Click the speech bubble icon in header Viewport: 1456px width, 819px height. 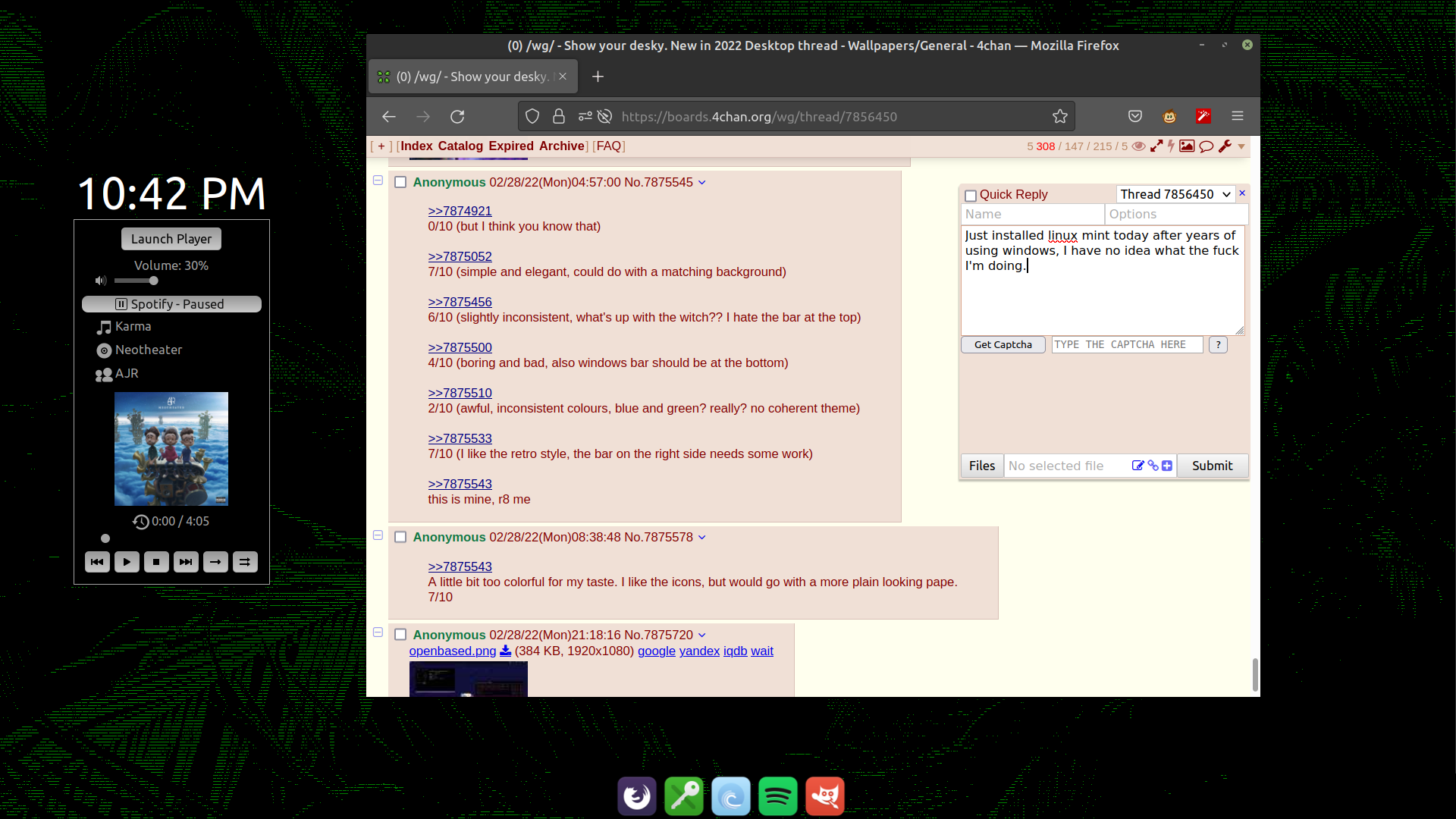click(1206, 146)
